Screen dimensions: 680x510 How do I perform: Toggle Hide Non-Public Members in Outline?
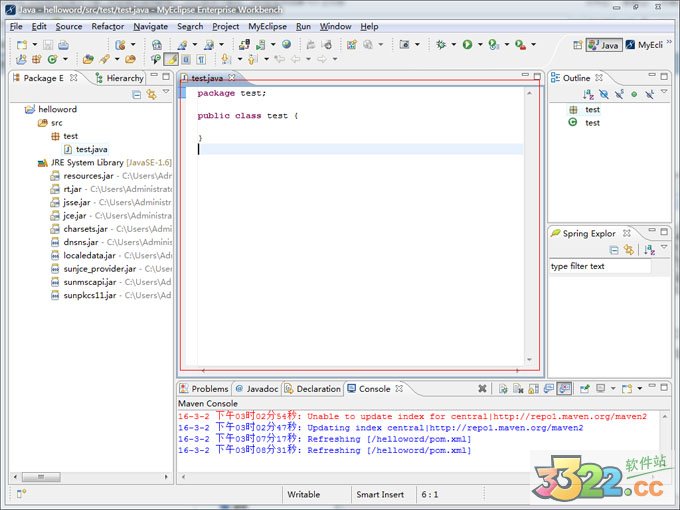(634, 94)
